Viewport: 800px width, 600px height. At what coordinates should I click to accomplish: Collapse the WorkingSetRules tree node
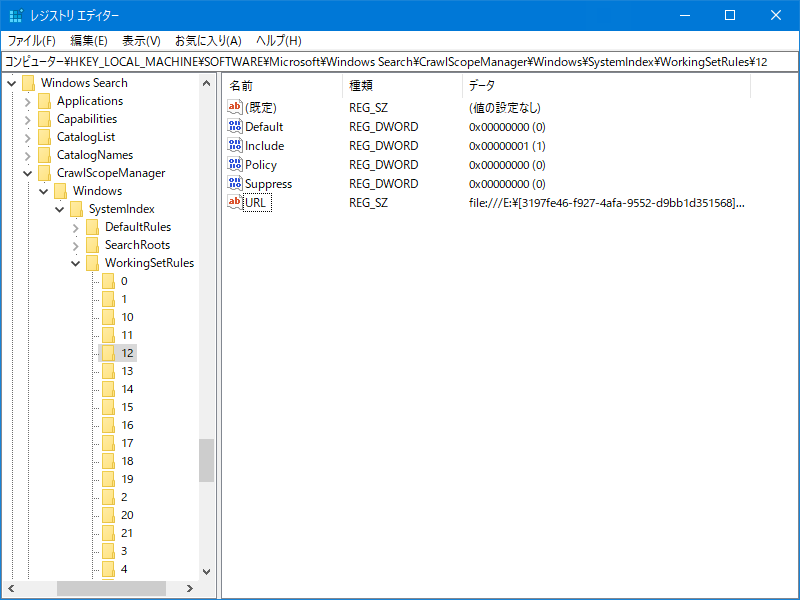(x=76, y=263)
